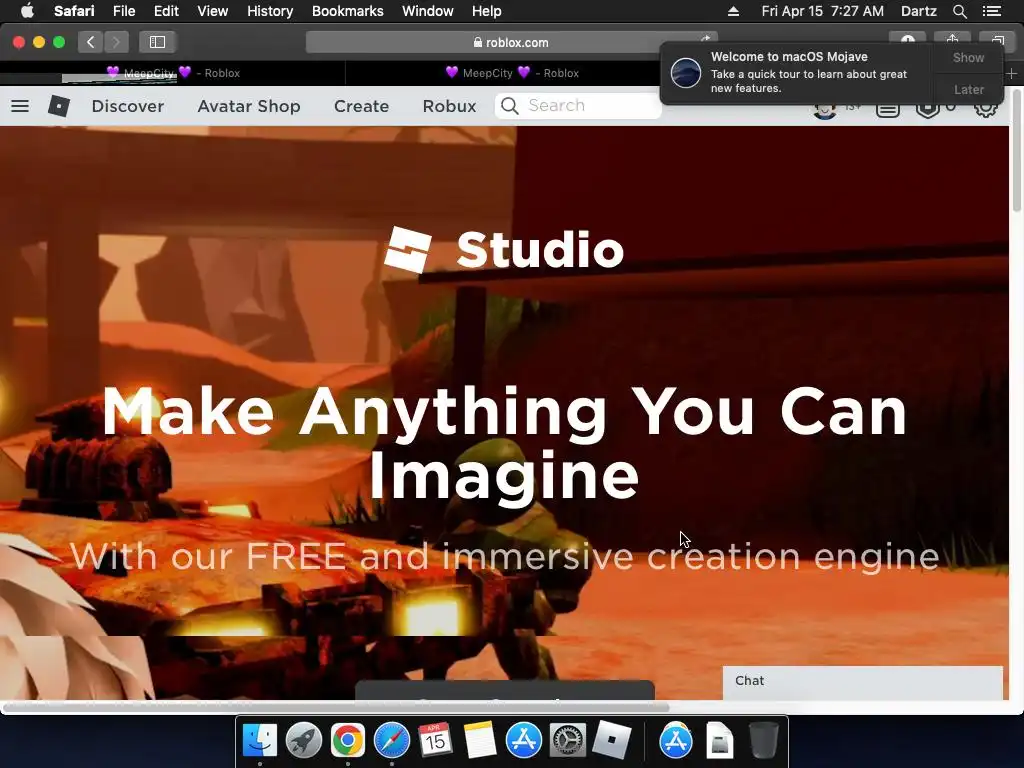Go forward with Safari's forward arrow

(116, 42)
